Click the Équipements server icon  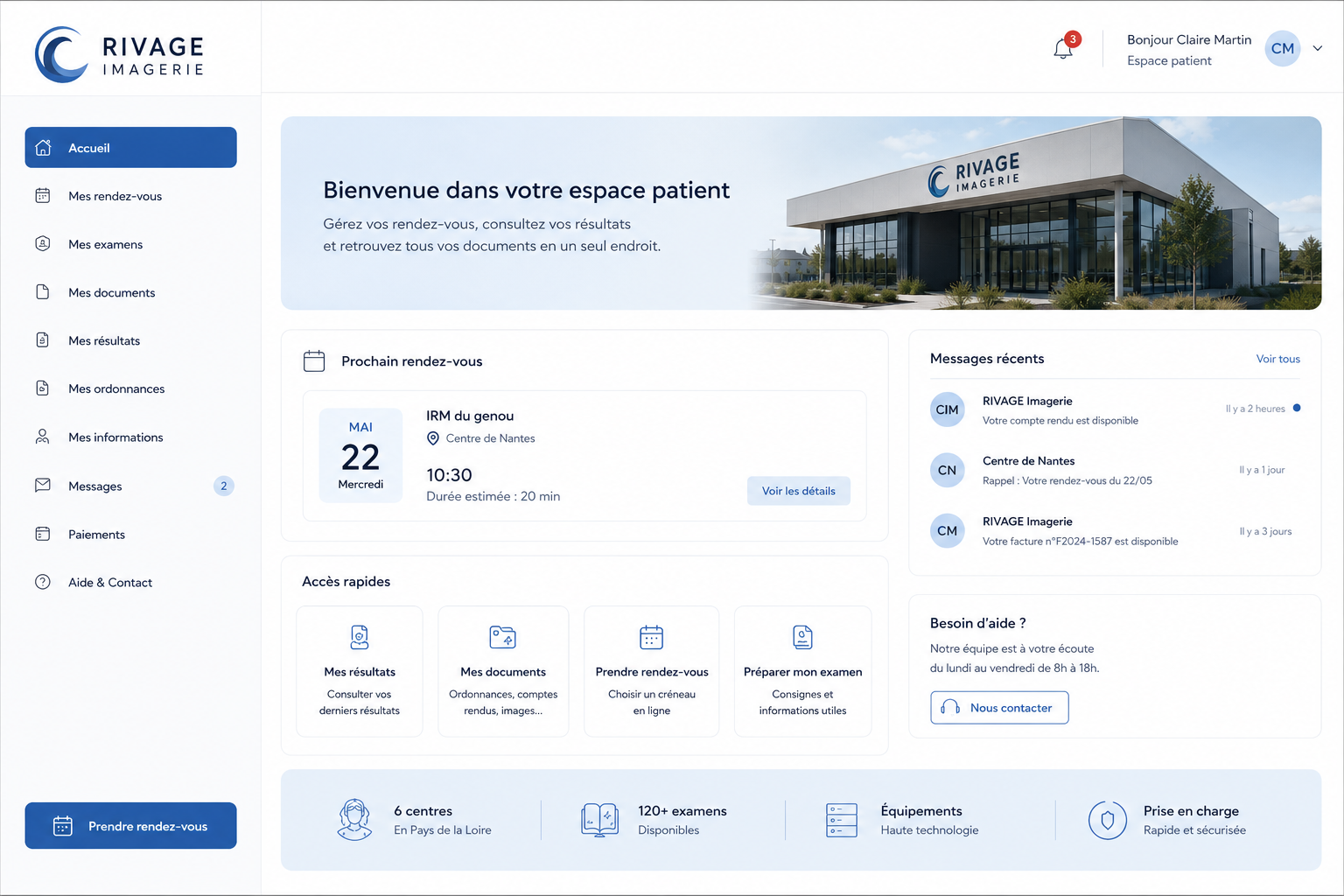(842, 820)
